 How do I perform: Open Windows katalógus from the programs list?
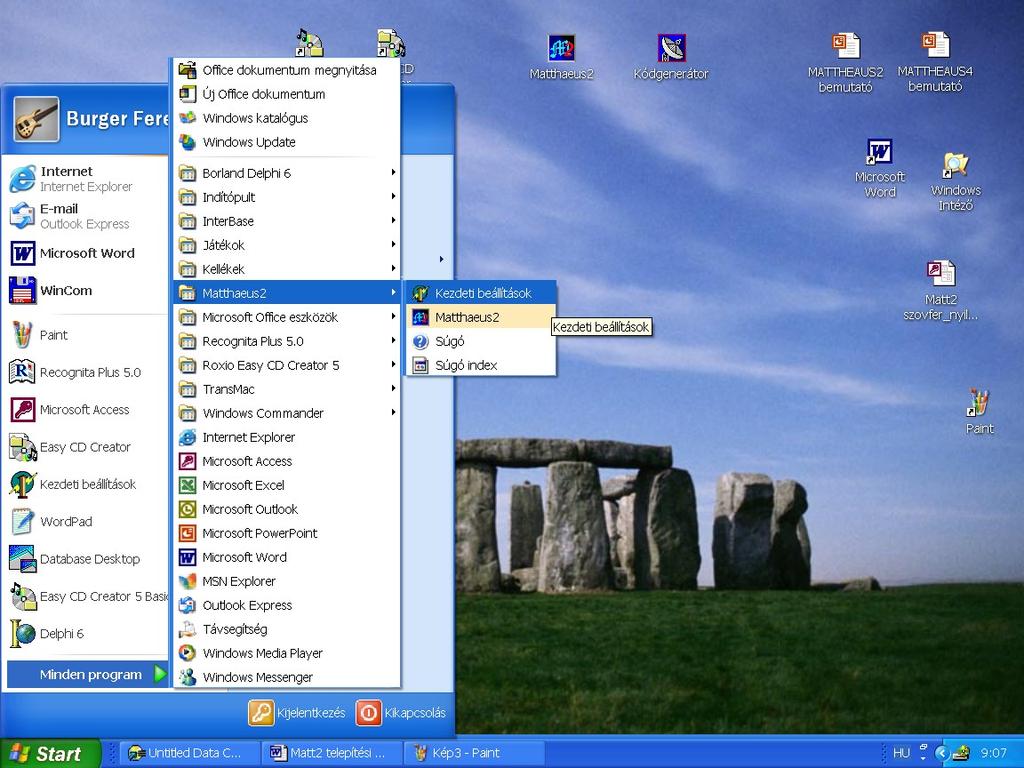pos(287,118)
